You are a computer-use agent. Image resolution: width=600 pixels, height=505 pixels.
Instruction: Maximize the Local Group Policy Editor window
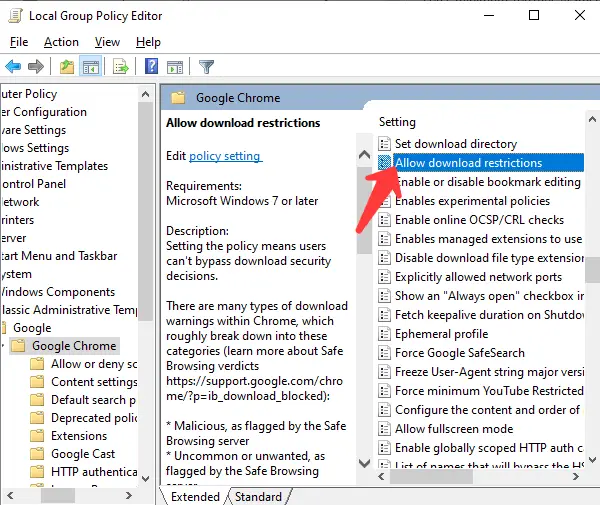(534, 15)
